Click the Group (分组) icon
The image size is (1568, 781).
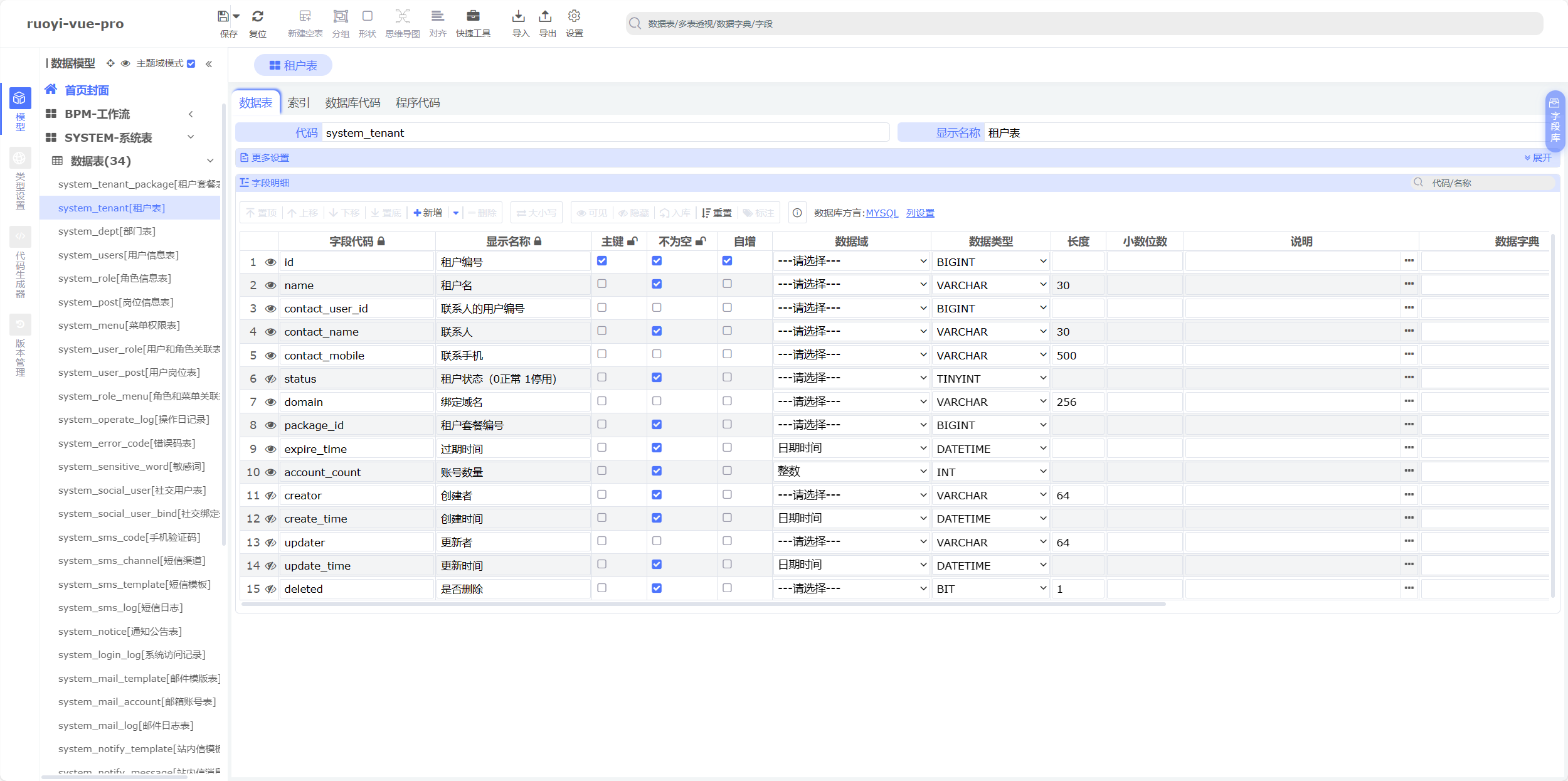pos(341,16)
